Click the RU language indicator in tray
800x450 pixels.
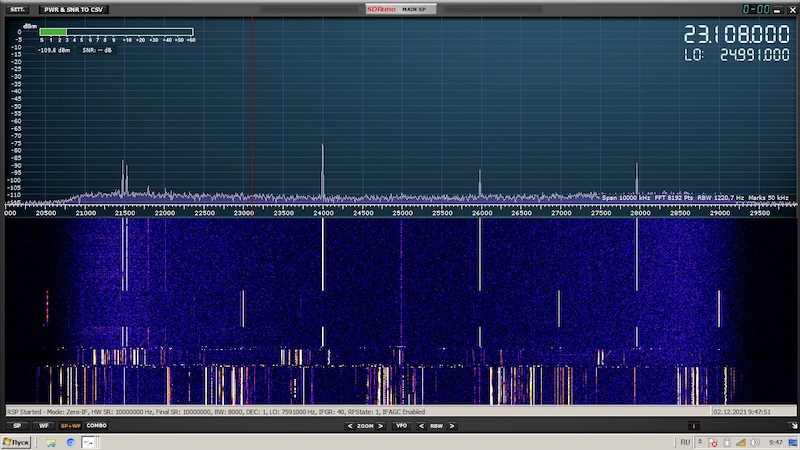click(x=685, y=441)
